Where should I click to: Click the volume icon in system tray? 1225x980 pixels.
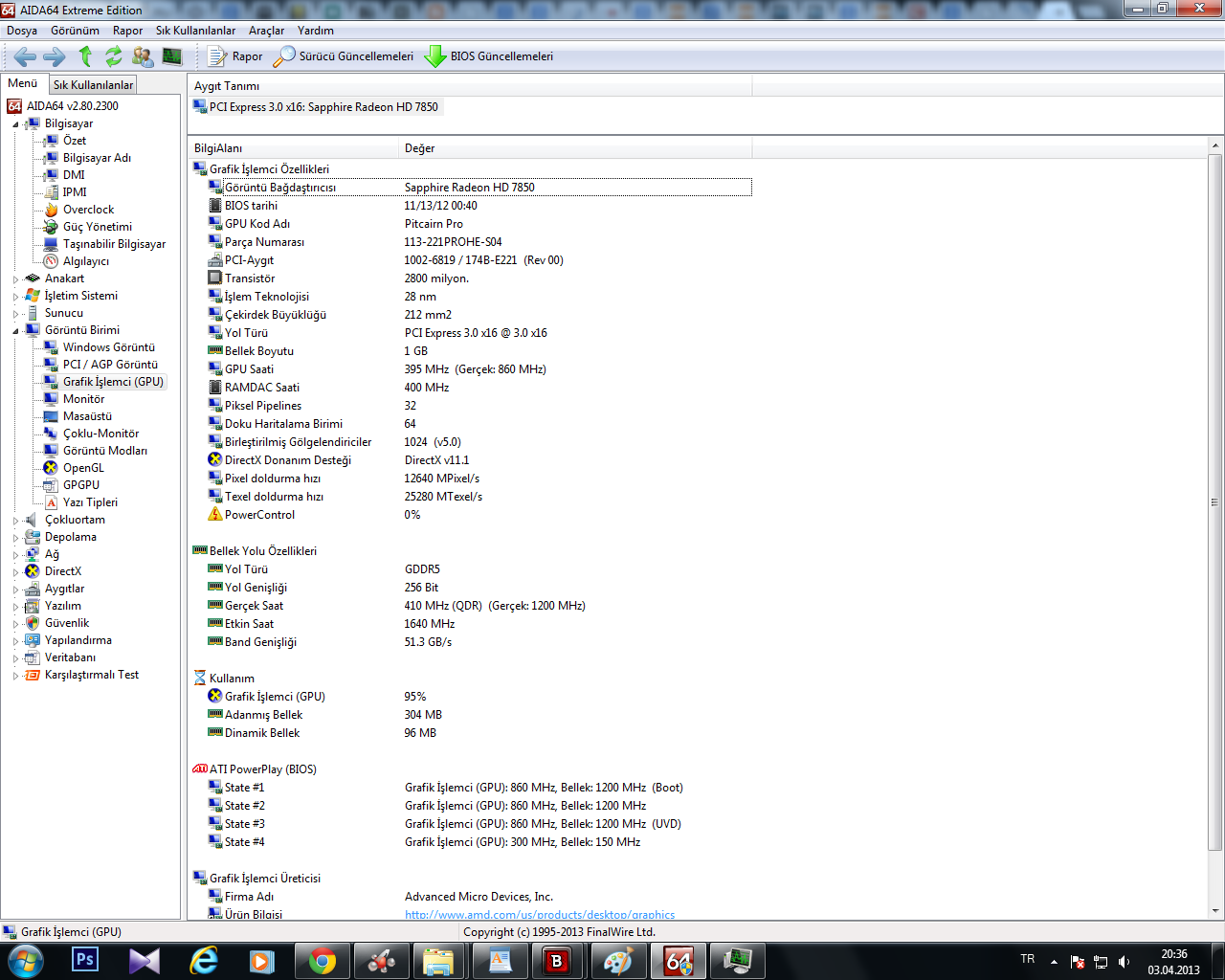[1124, 962]
